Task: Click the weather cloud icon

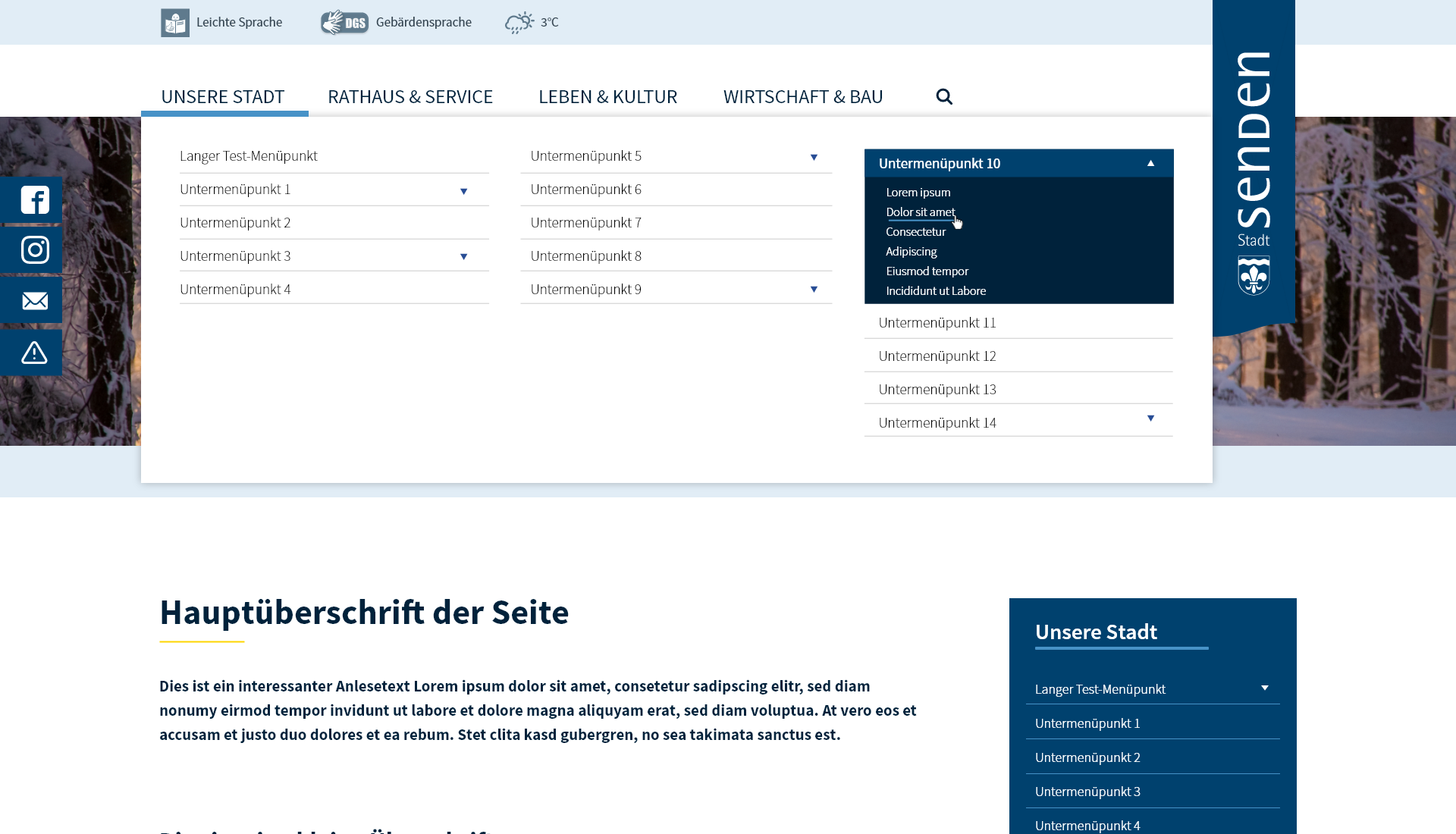Action: 519,23
